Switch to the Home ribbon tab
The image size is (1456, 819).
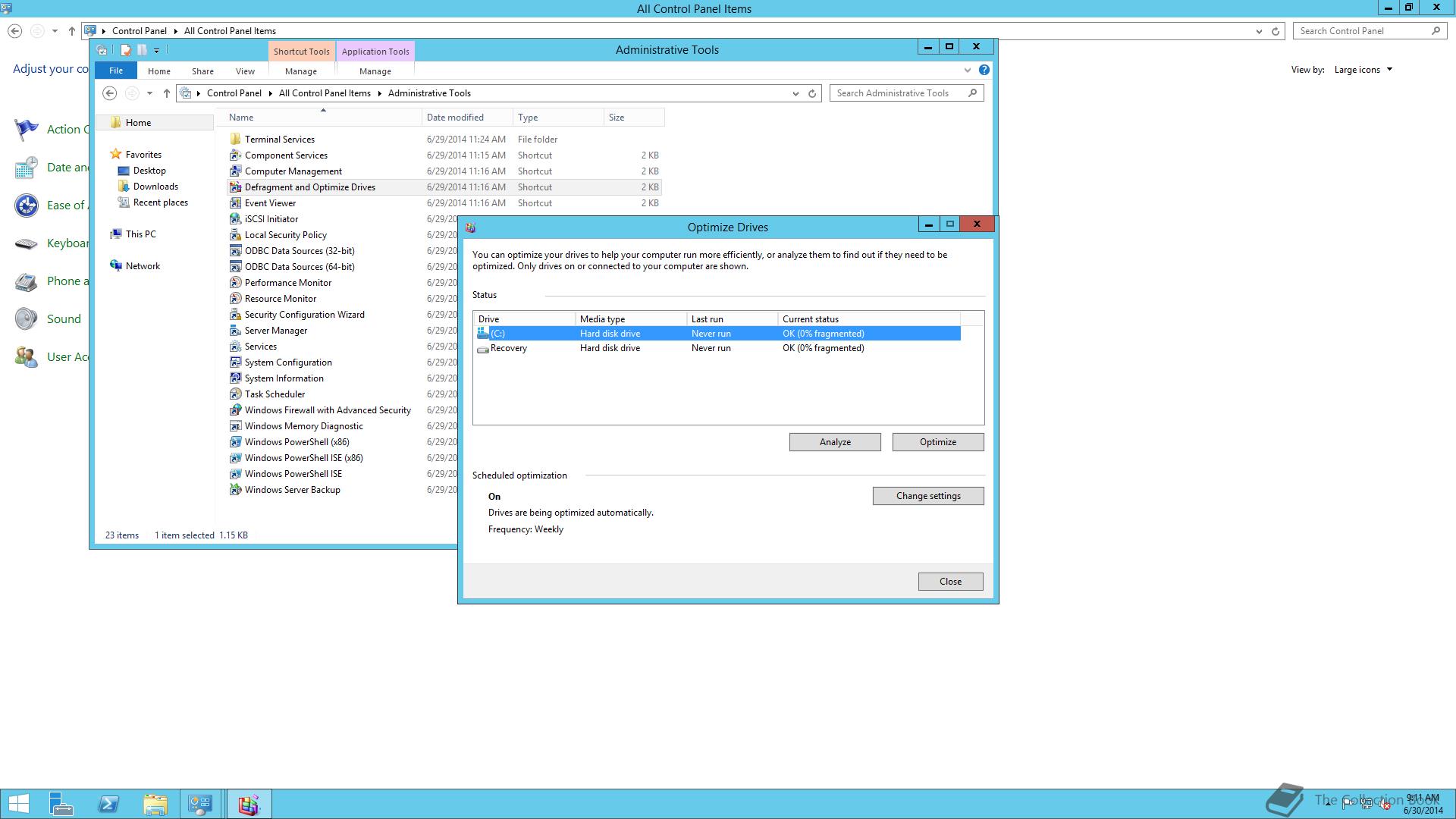(x=159, y=71)
